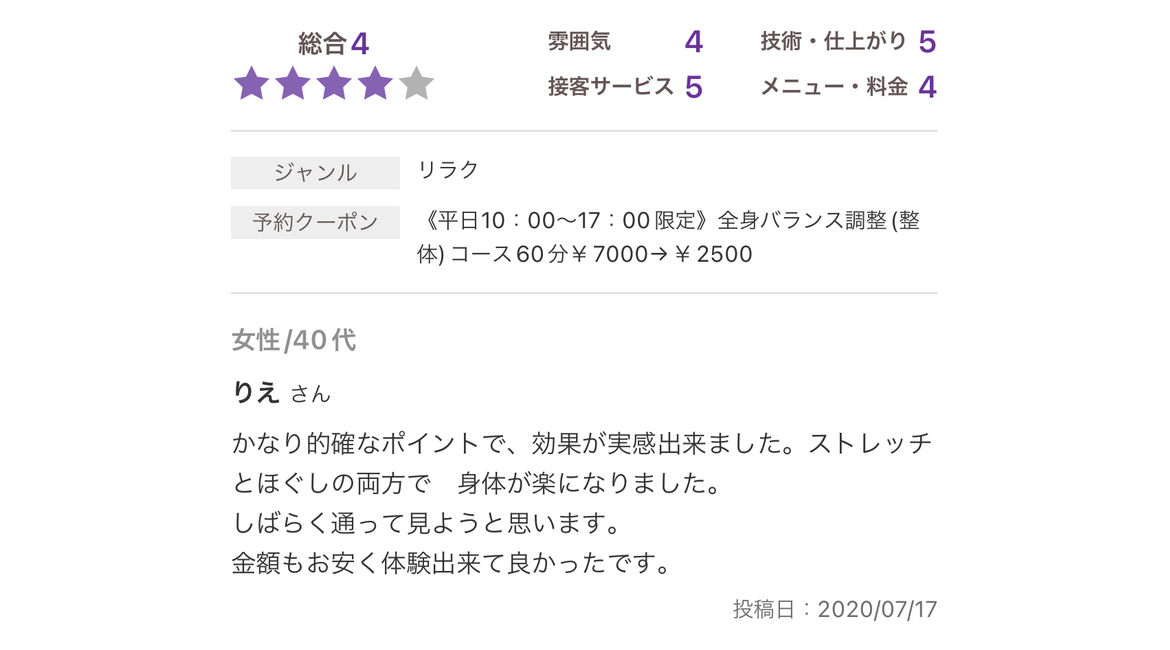1170x650 pixels.
Task: Click the first purple rating star
Action: [251, 84]
